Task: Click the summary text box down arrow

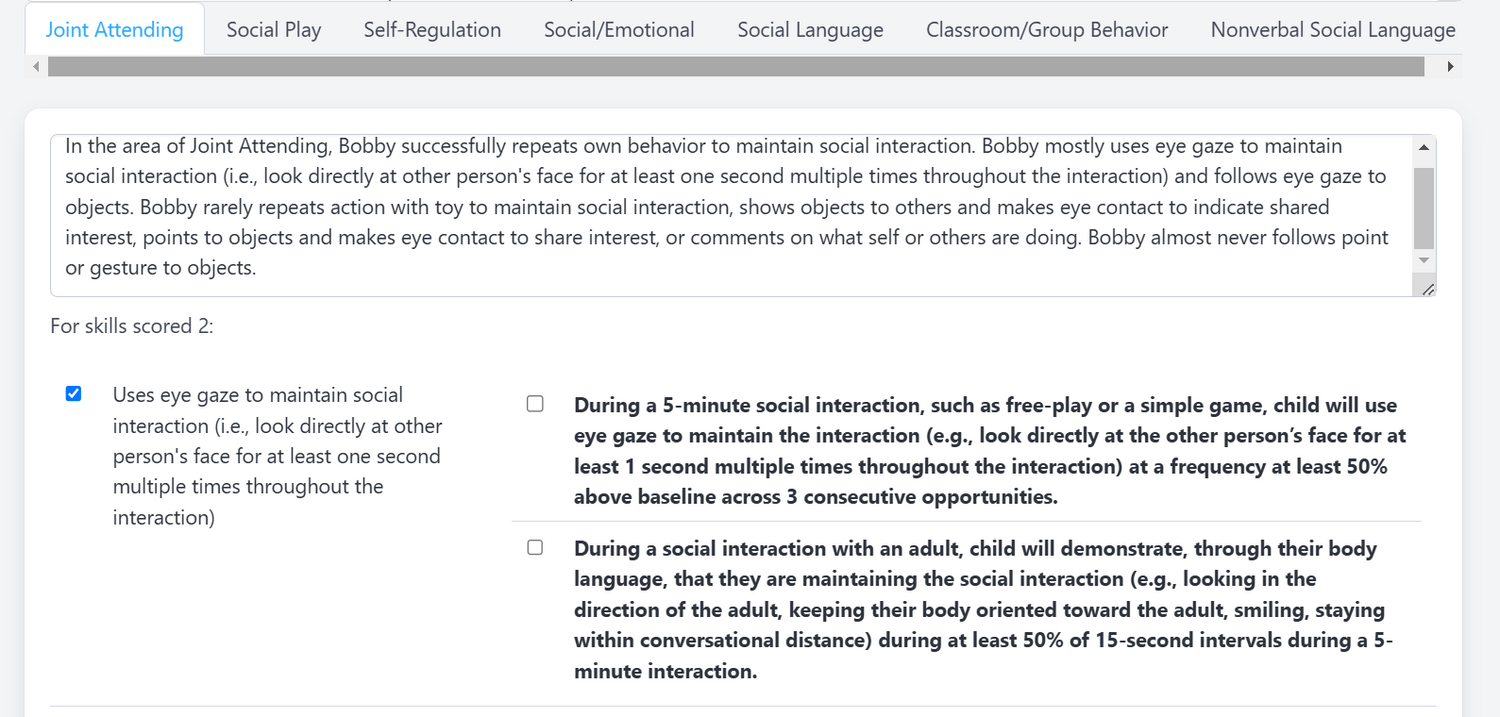Action: tap(1424, 260)
